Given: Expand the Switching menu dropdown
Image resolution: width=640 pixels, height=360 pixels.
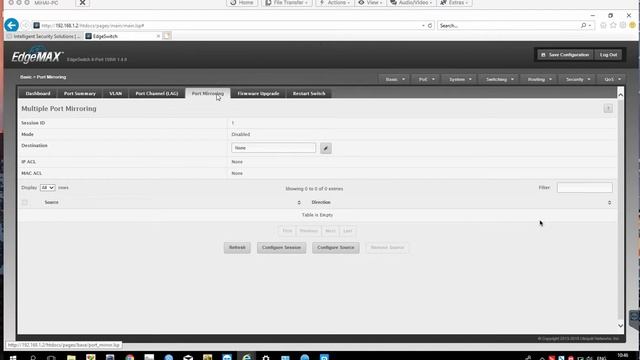Looking at the screenshot, I should point(499,79).
